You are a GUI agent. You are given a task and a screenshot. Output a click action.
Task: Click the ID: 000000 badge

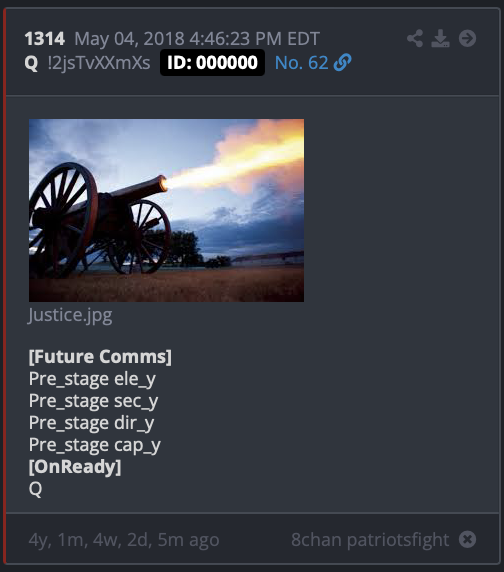pyautogui.click(x=212, y=62)
